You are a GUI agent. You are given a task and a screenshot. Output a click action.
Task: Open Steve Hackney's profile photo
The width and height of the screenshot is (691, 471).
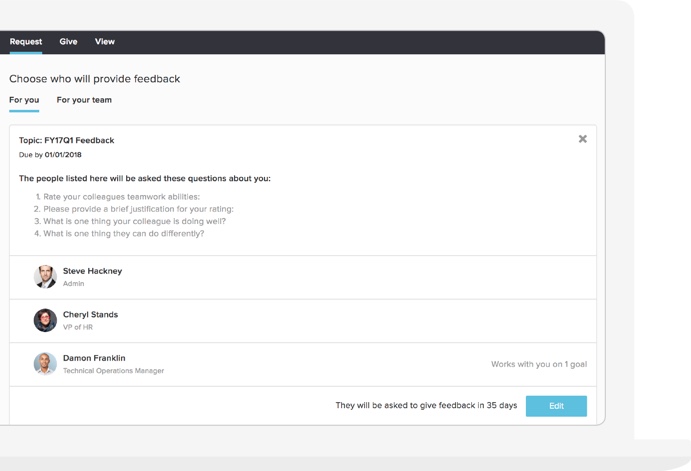point(45,277)
